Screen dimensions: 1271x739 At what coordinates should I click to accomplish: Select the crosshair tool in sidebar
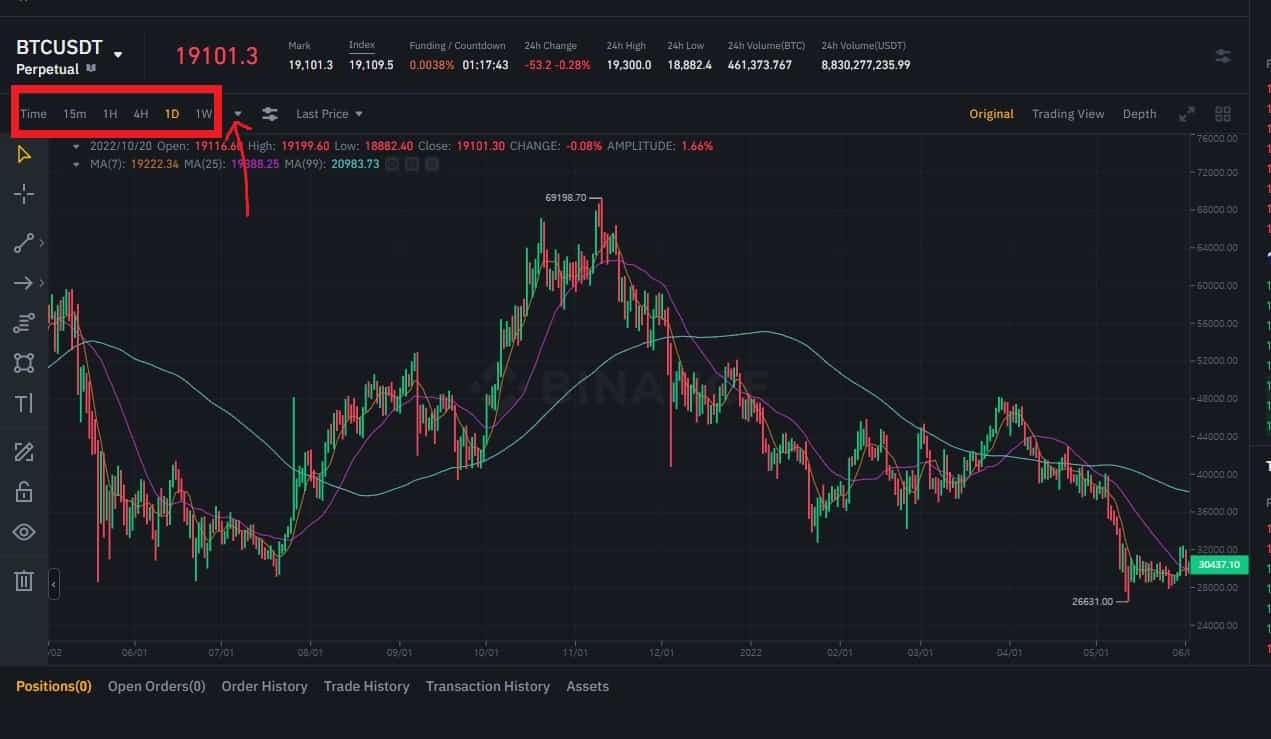[24, 194]
